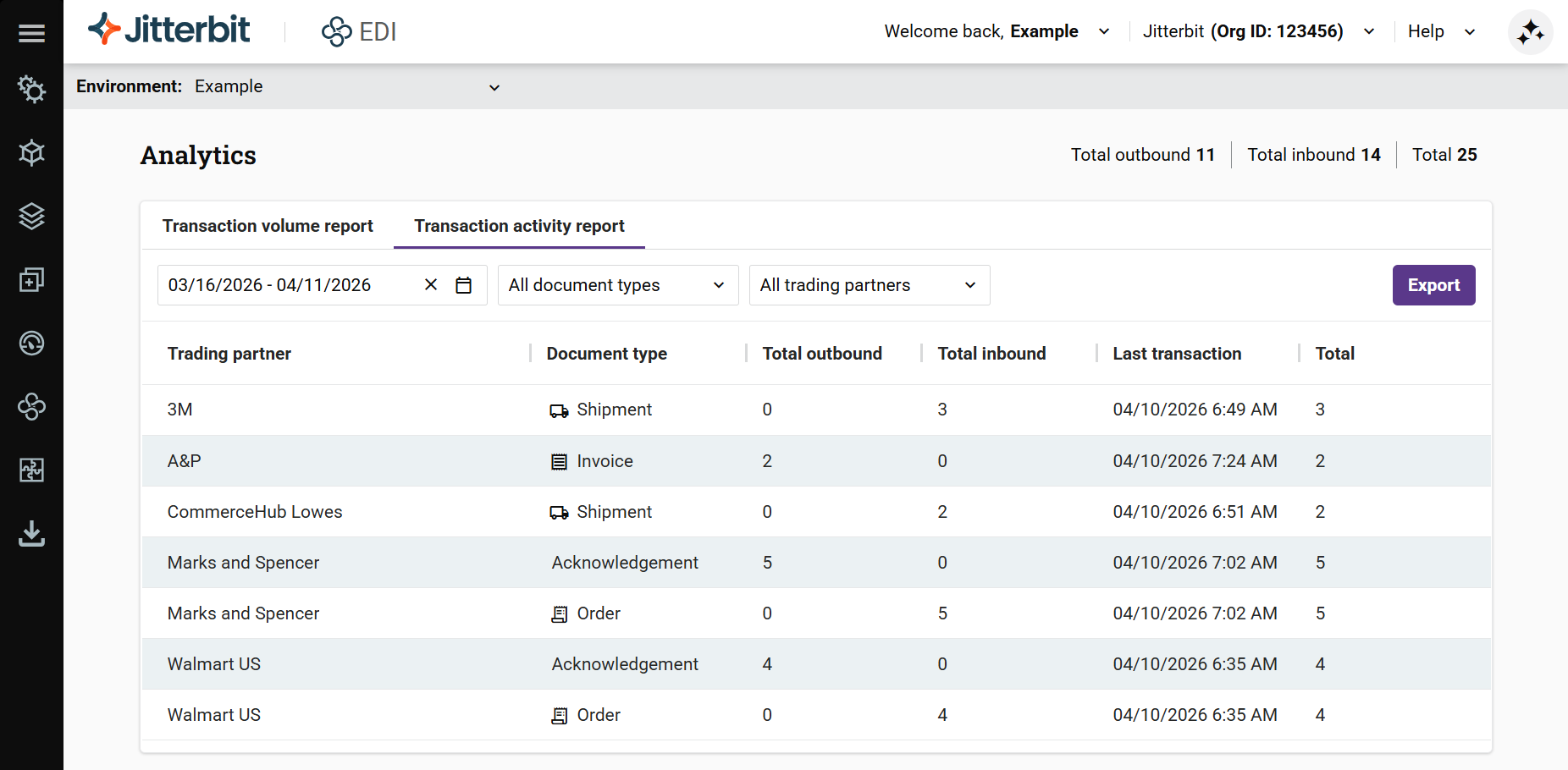This screenshot has width=1568, height=770.
Task: Sort by Document type column header
Action: pyautogui.click(x=607, y=354)
